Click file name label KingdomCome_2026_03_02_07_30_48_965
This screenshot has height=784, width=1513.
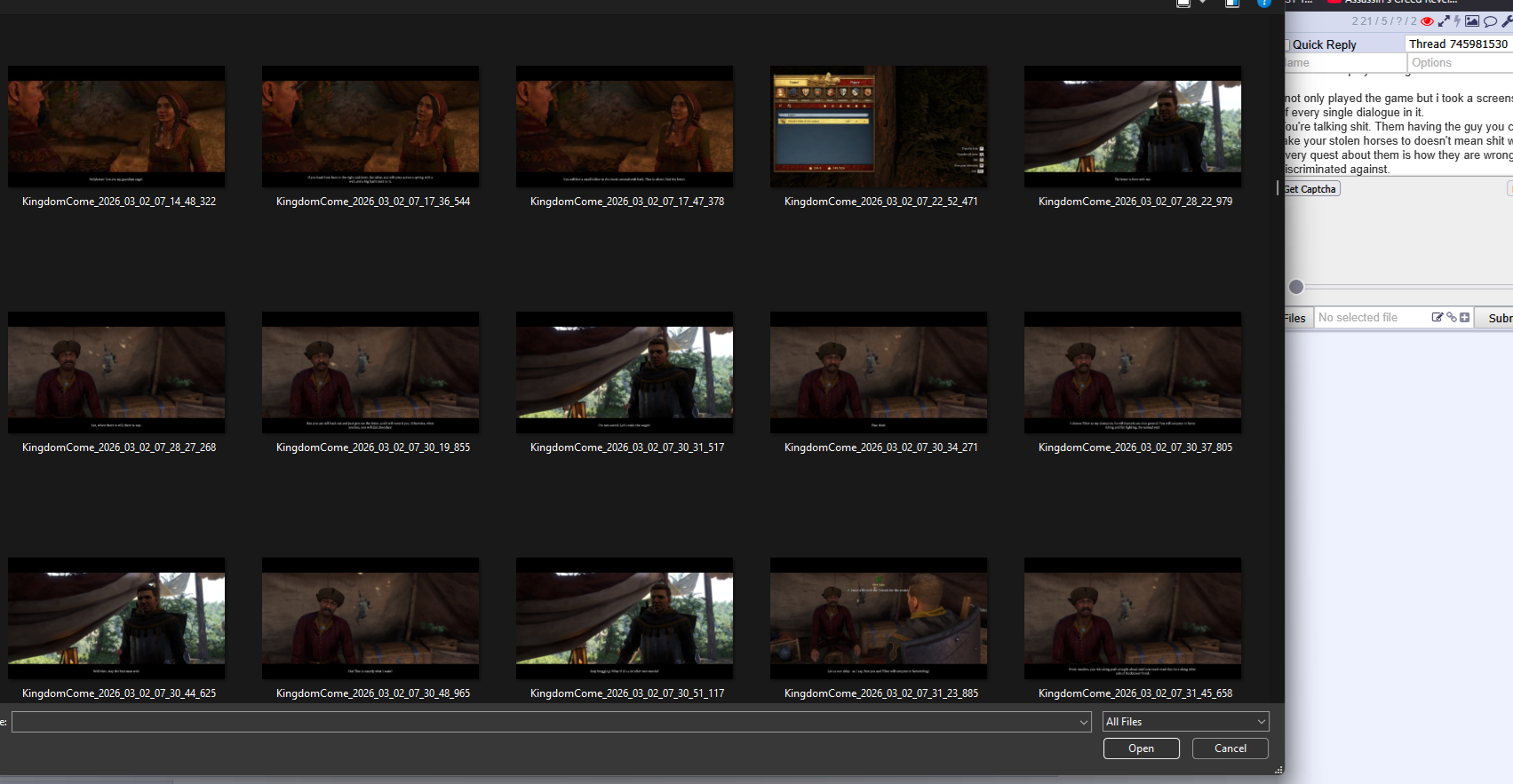(x=373, y=693)
